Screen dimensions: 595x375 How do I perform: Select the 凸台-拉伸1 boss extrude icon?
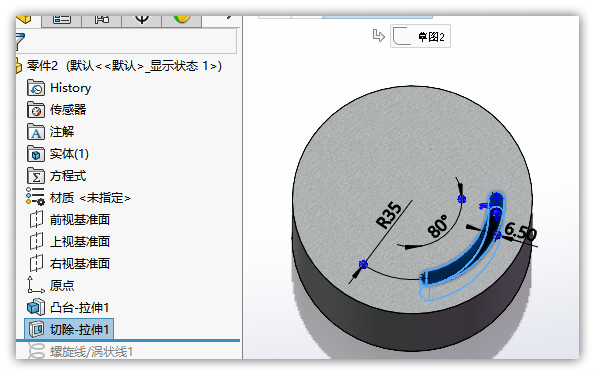click(36, 307)
